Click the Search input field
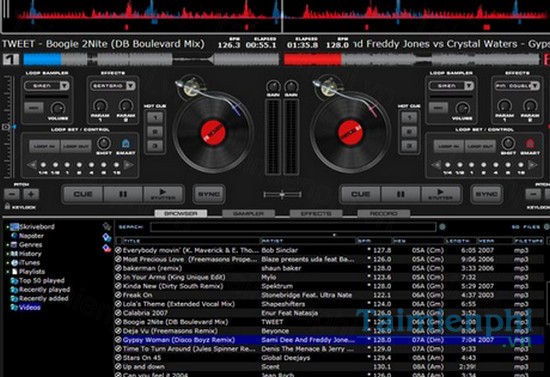The image size is (550, 377). (x=293, y=227)
